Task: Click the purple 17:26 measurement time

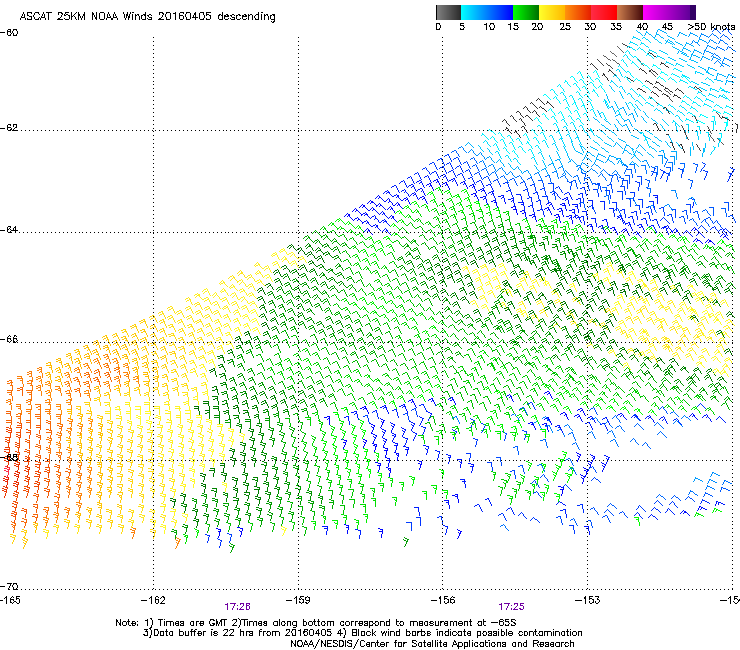Action: 237,607
